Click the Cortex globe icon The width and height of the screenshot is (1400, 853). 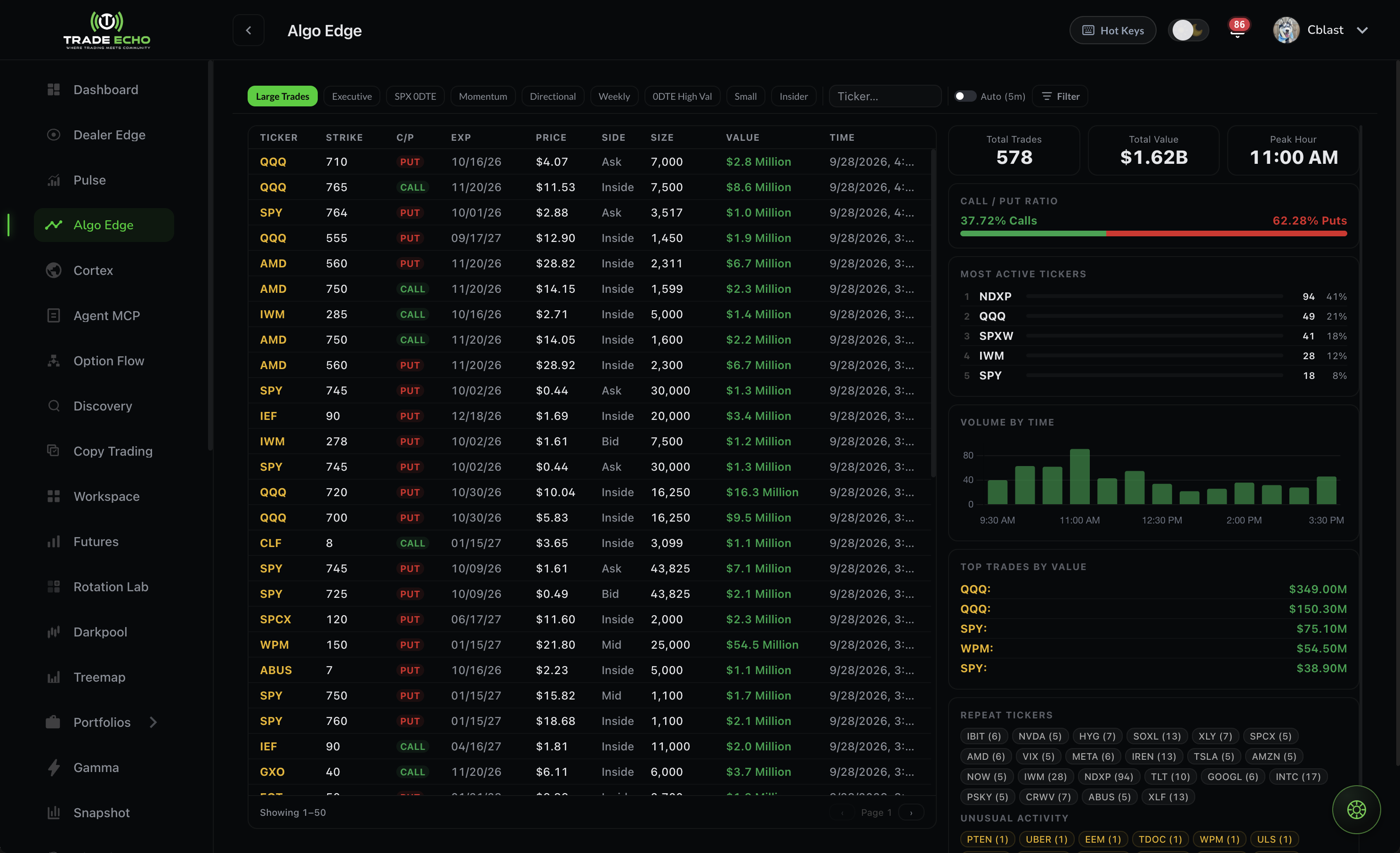(x=53, y=270)
